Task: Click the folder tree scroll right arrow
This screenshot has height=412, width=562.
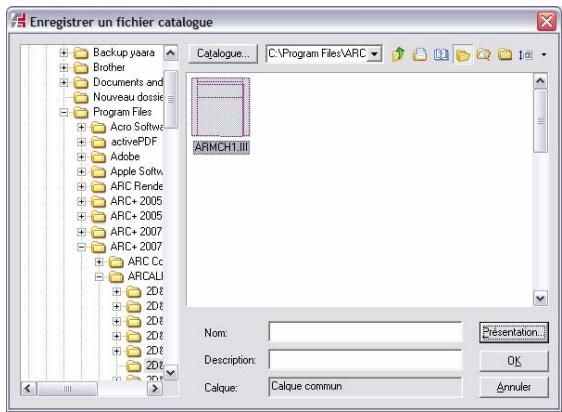Action: [155, 389]
